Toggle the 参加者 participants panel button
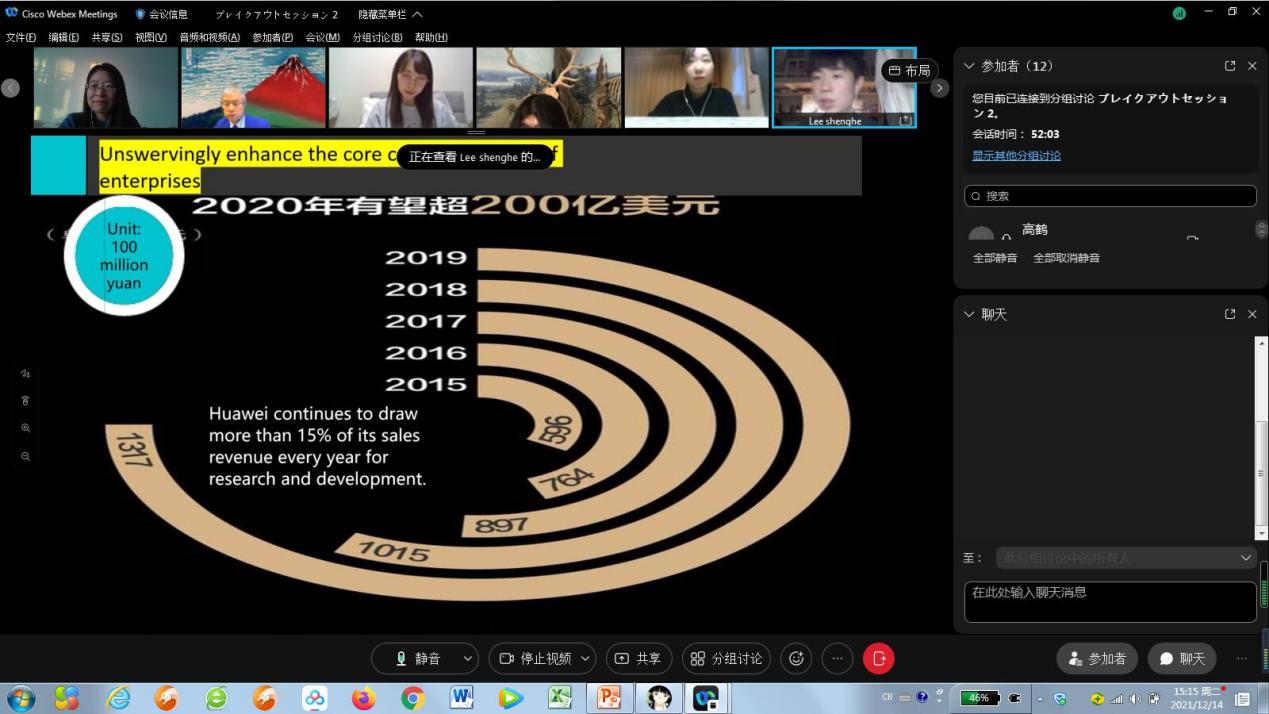The image size is (1269, 714). coord(1097,658)
